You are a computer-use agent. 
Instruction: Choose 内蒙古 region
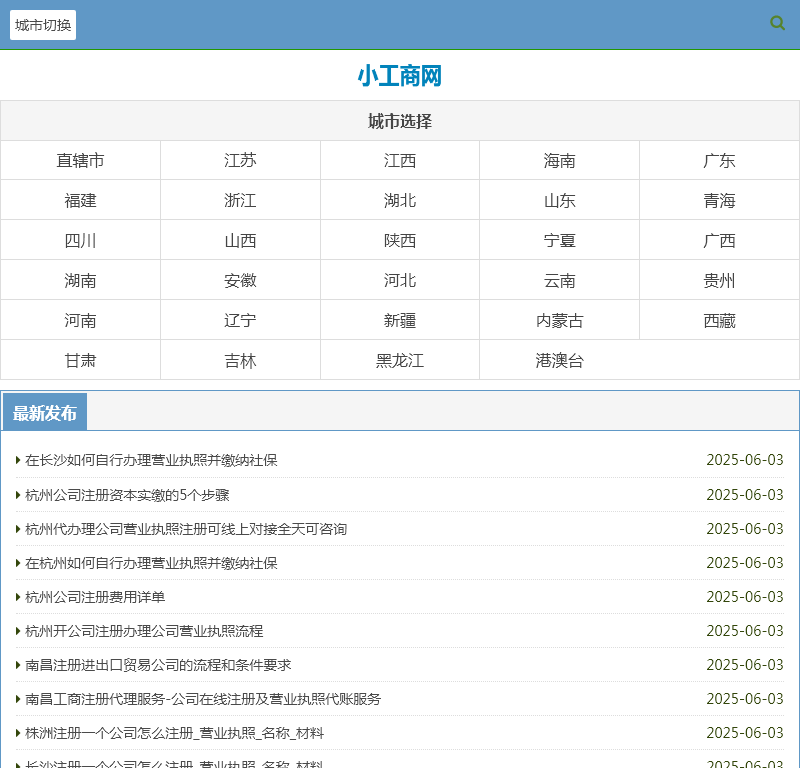click(x=559, y=320)
